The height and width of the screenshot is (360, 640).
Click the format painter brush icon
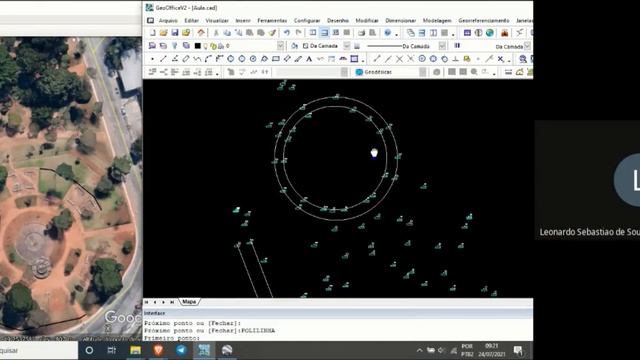[x=272, y=33]
